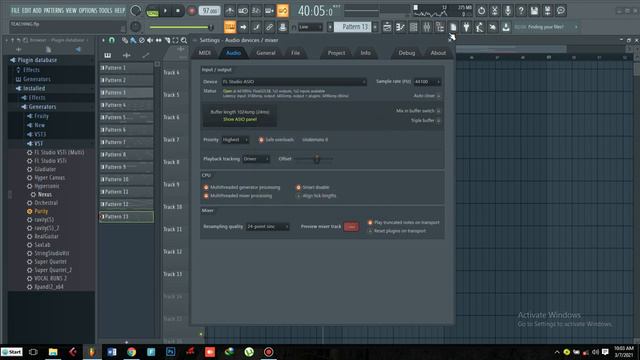Open File Explorer from the taskbar
This screenshot has width=640, height=360.
(x=53, y=352)
